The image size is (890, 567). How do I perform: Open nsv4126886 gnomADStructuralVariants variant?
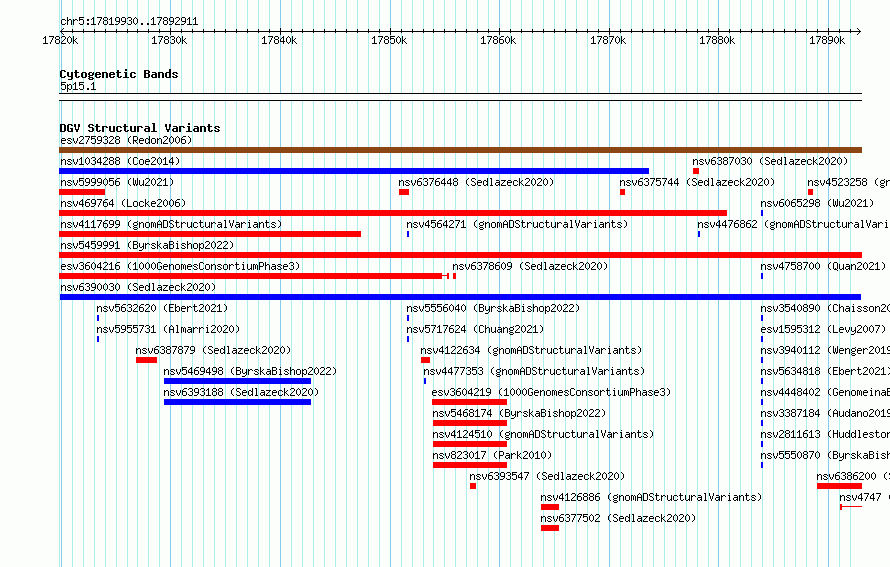tap(651, 497)
